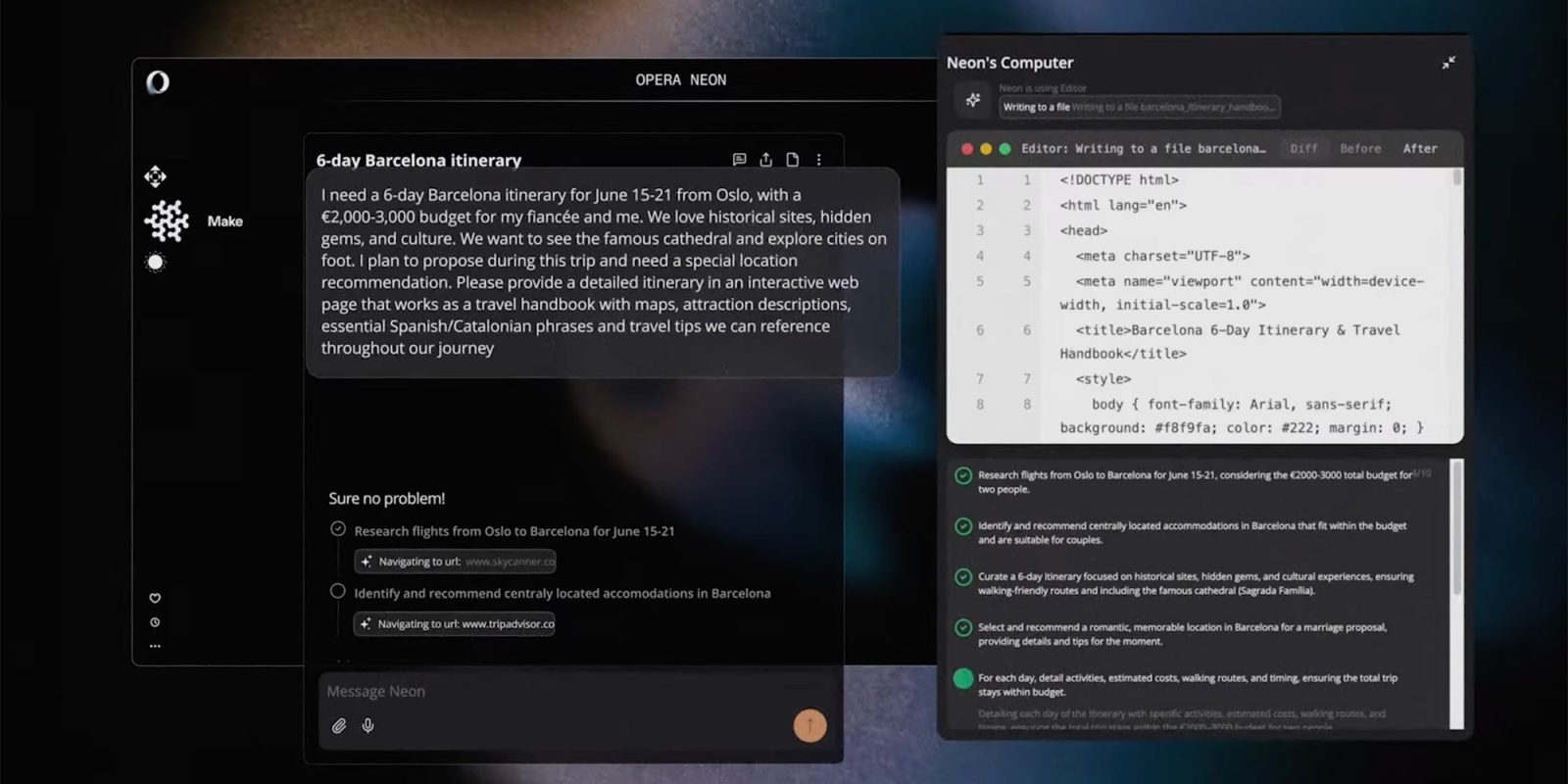Click the attach file paperclip icon

[x=339, y=726]
